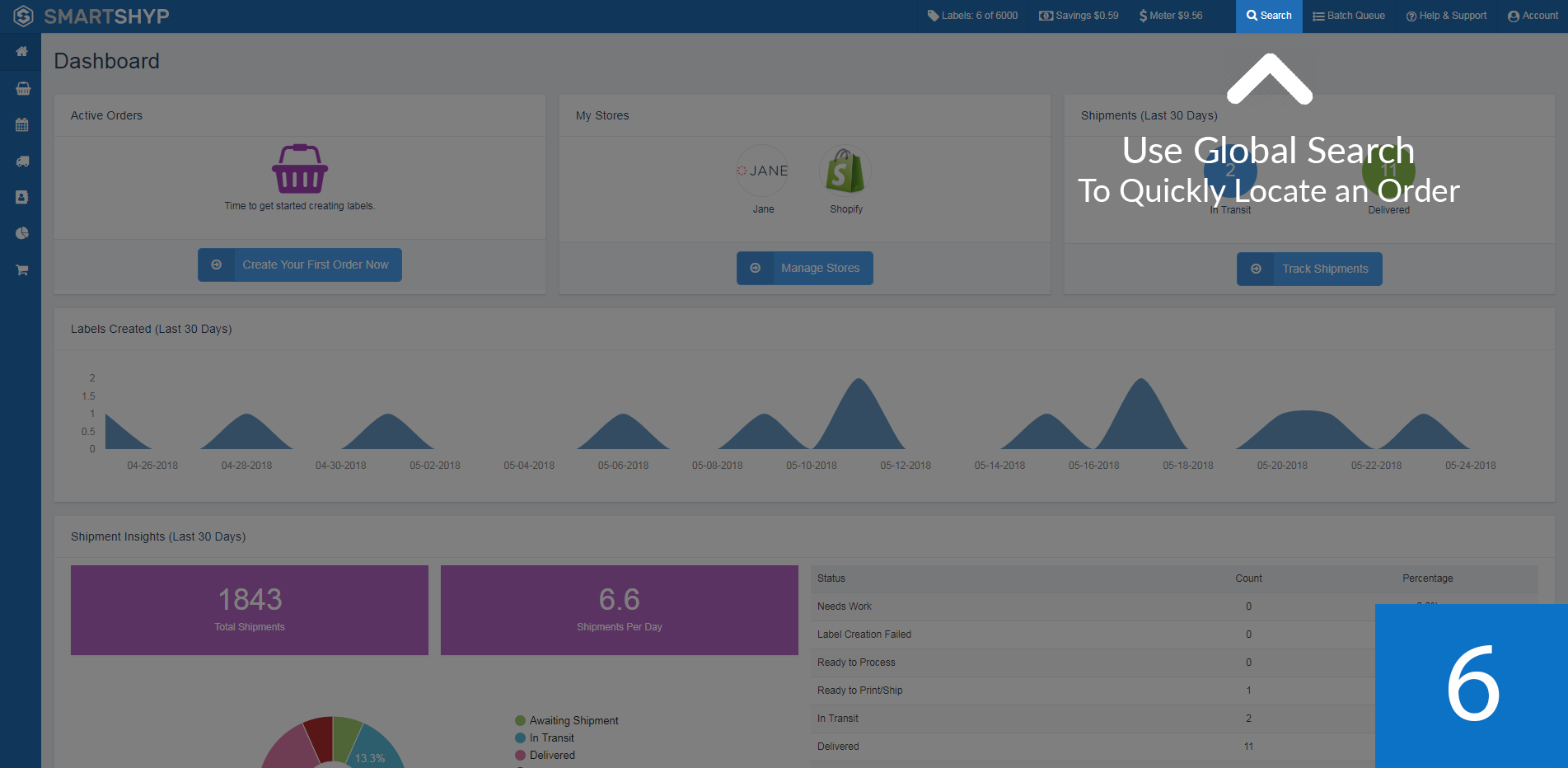Open Global Search in the top bar
The image size is (1568, 768).
1269,16
